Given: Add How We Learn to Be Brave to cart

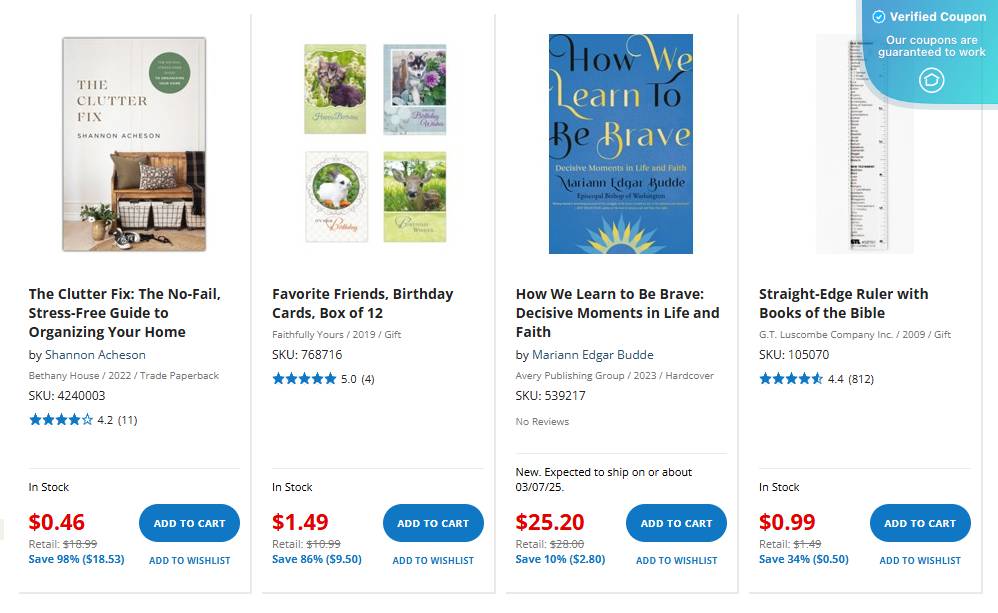Looking at the screenshot, I should (x=676, y=522).
